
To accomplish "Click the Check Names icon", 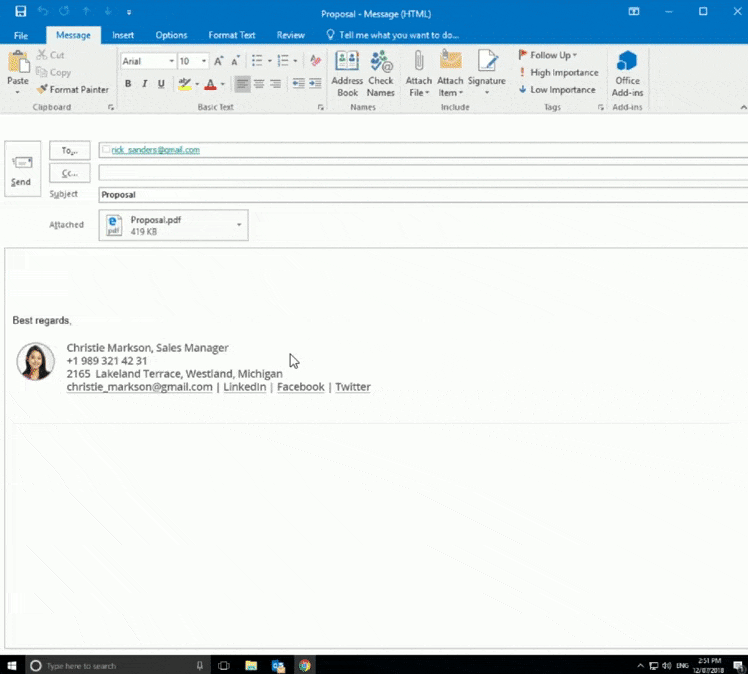I will coord(381,73).
